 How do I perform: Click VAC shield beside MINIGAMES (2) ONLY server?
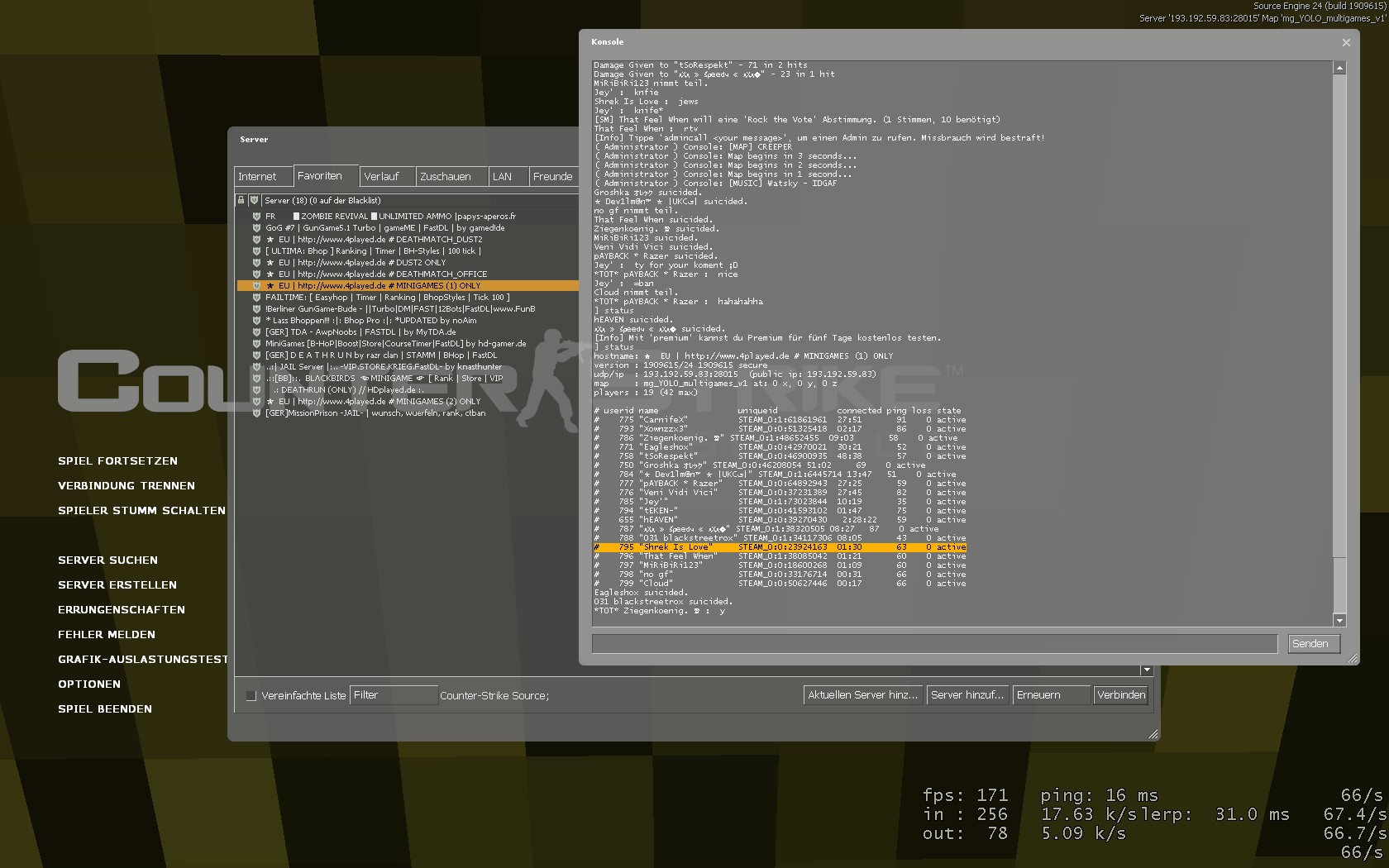[256, 402]
